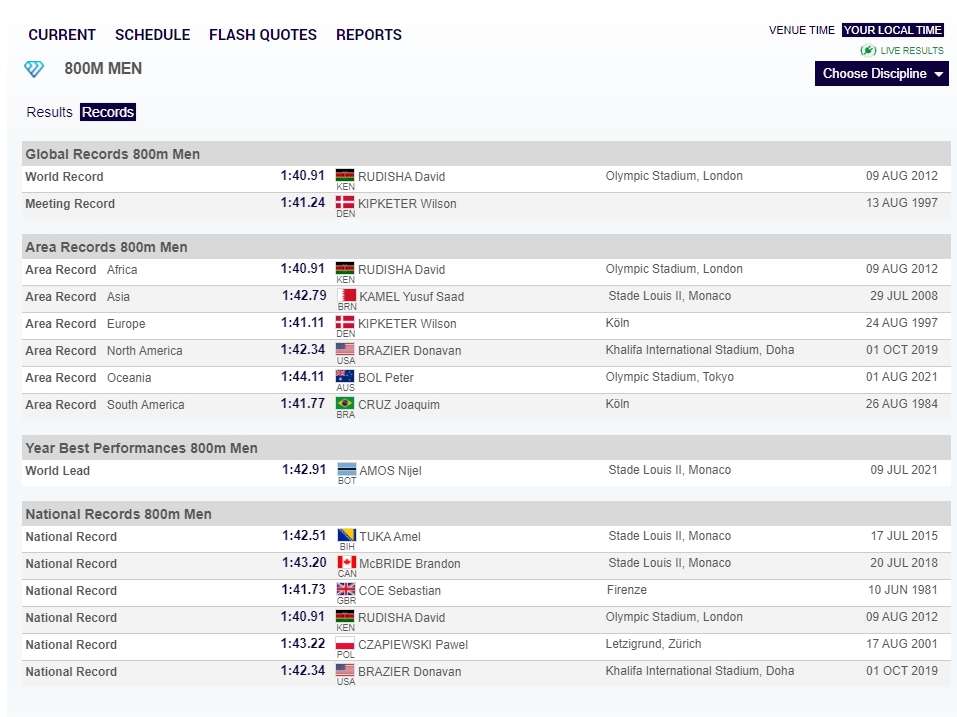Open the Schedule menu item

click(152, 35)
